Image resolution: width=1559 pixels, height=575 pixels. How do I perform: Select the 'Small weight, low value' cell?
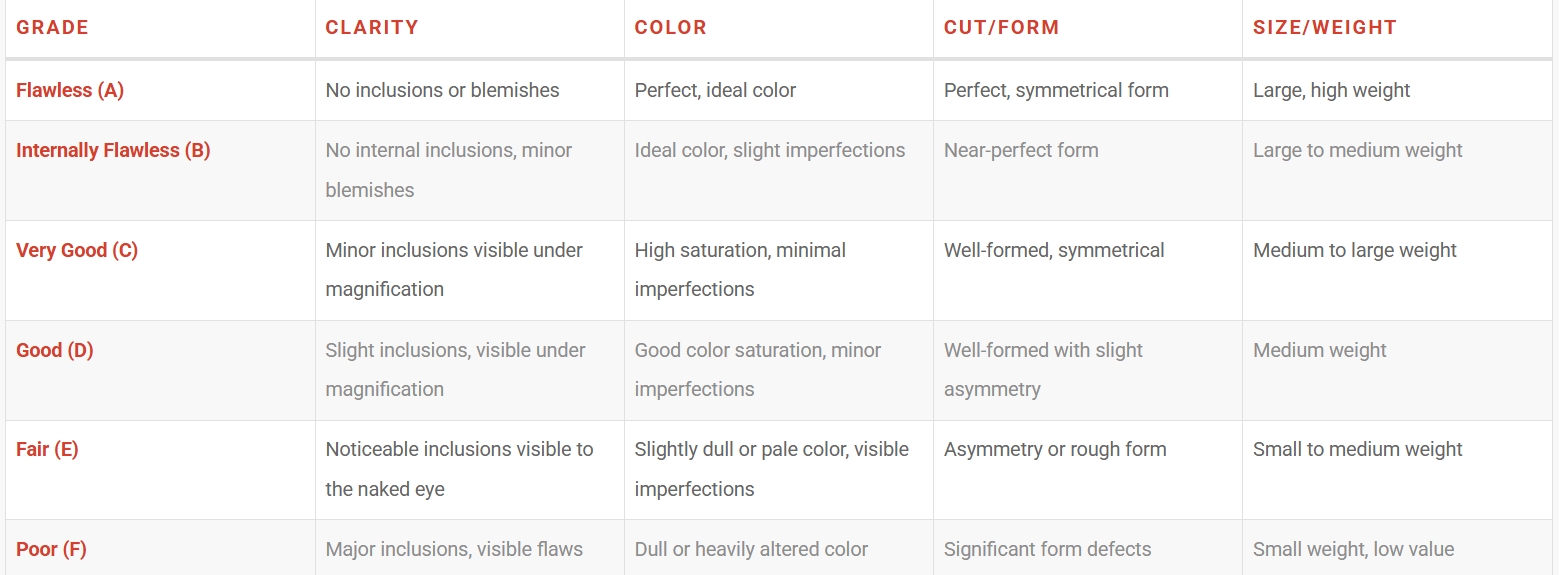(1353, 549)
